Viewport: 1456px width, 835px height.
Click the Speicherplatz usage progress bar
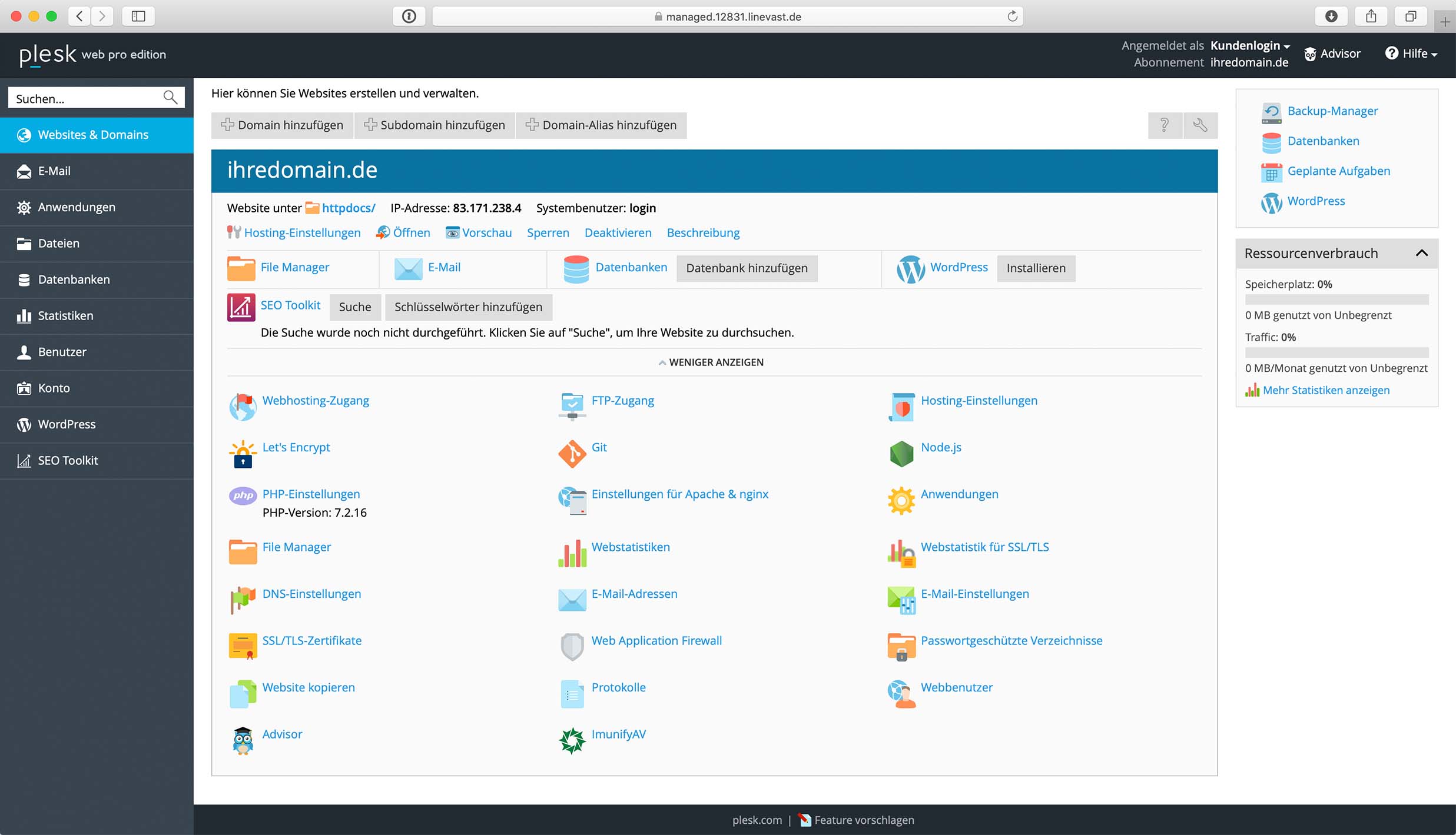click(x=1336, y=300)
